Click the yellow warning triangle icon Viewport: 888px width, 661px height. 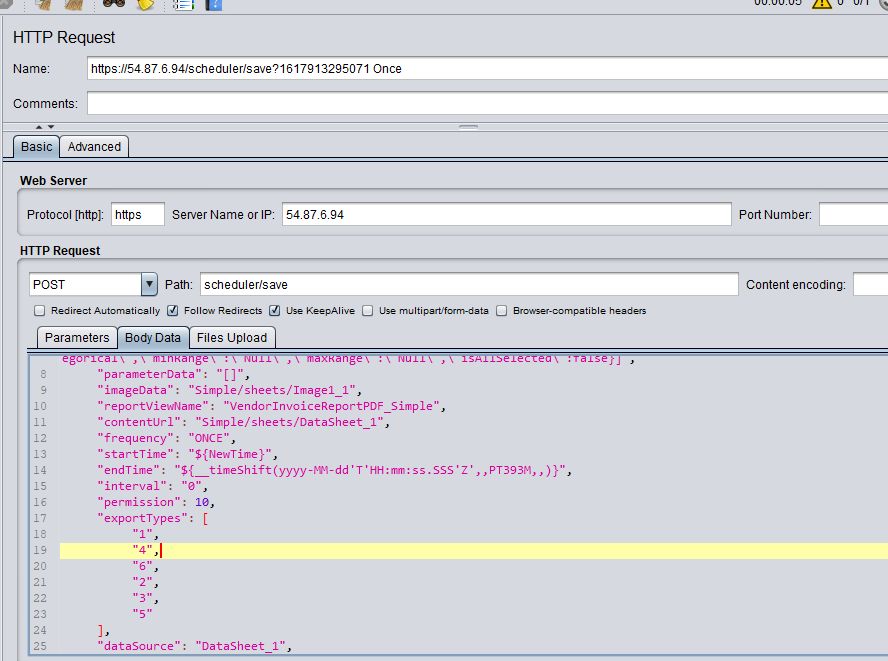point(821,4)
